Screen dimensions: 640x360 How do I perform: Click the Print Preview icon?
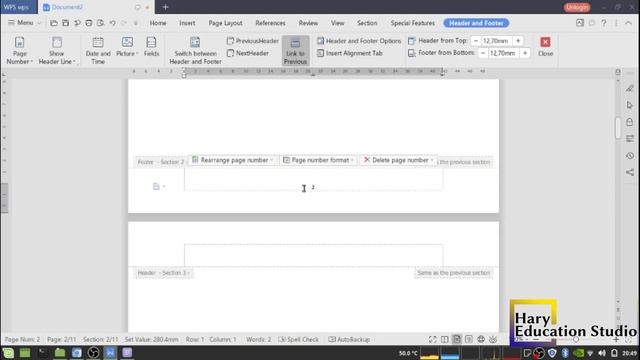[x=100, y=23]
